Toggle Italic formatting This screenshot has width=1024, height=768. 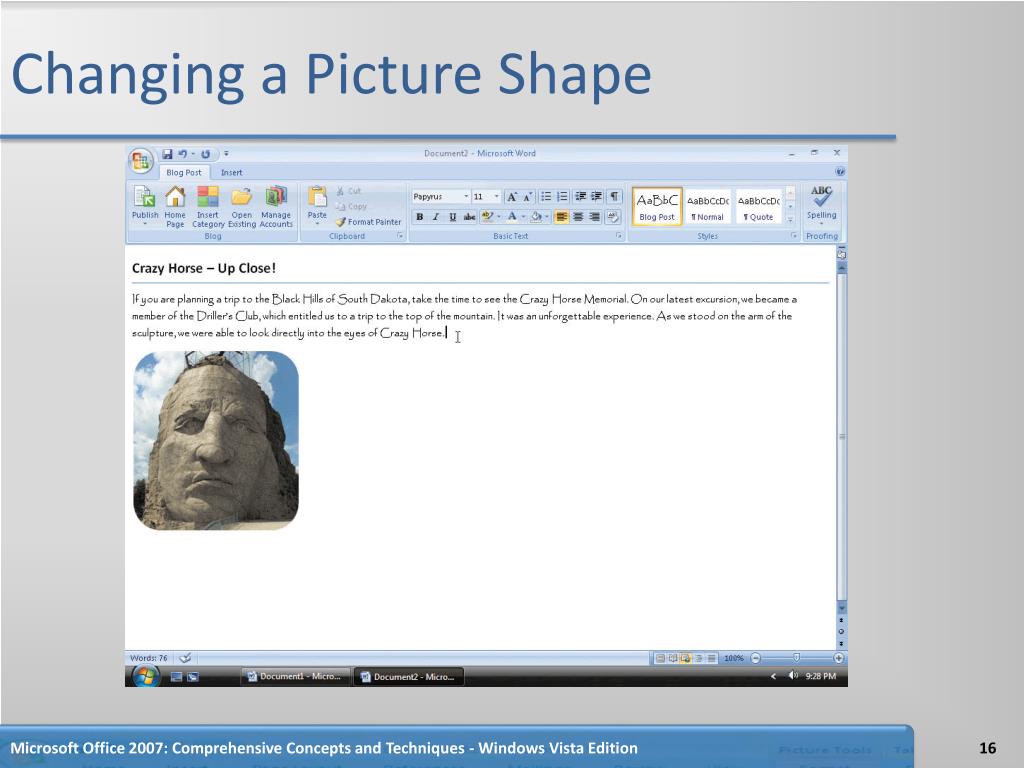(x=436, y=217)
